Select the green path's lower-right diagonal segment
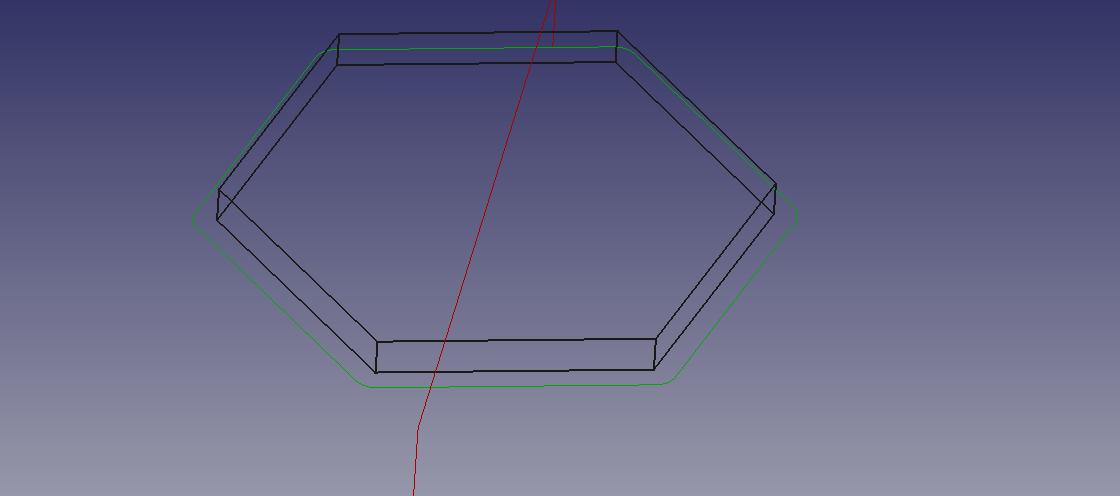This screenshot has height=496, width=1120. (x=735, y=300)
